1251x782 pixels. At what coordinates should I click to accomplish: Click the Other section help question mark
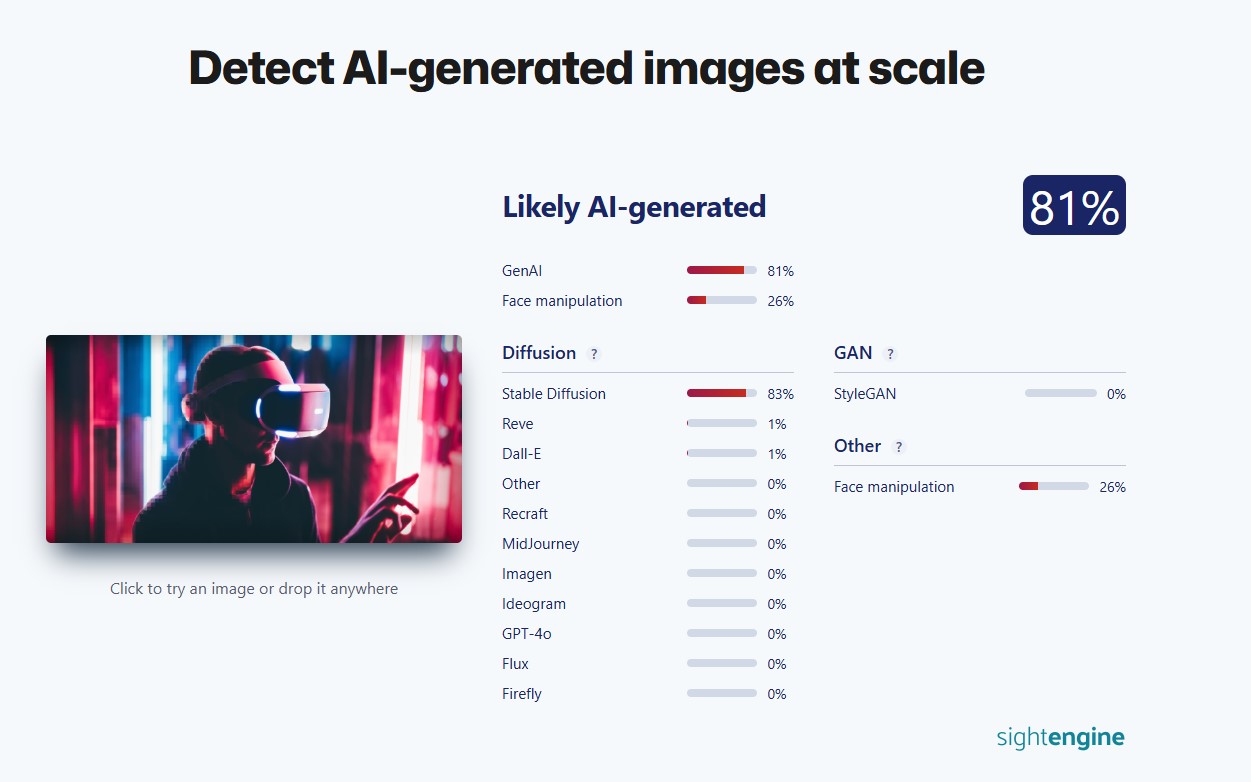(899, 447)
